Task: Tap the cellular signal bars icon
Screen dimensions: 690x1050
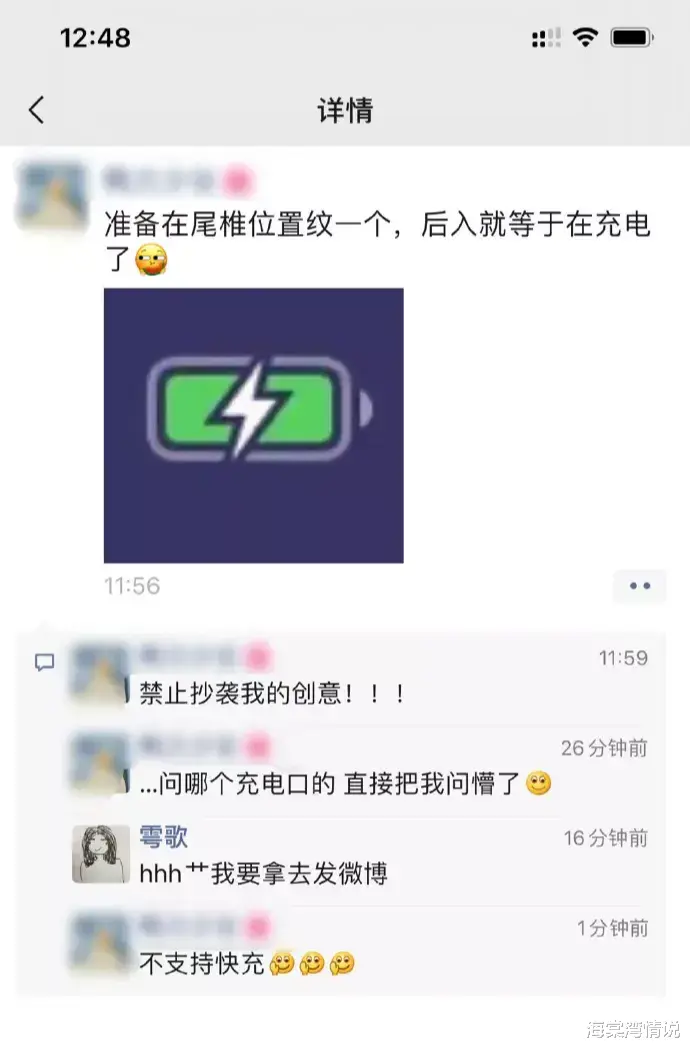Action: click(x=546, y=38)
